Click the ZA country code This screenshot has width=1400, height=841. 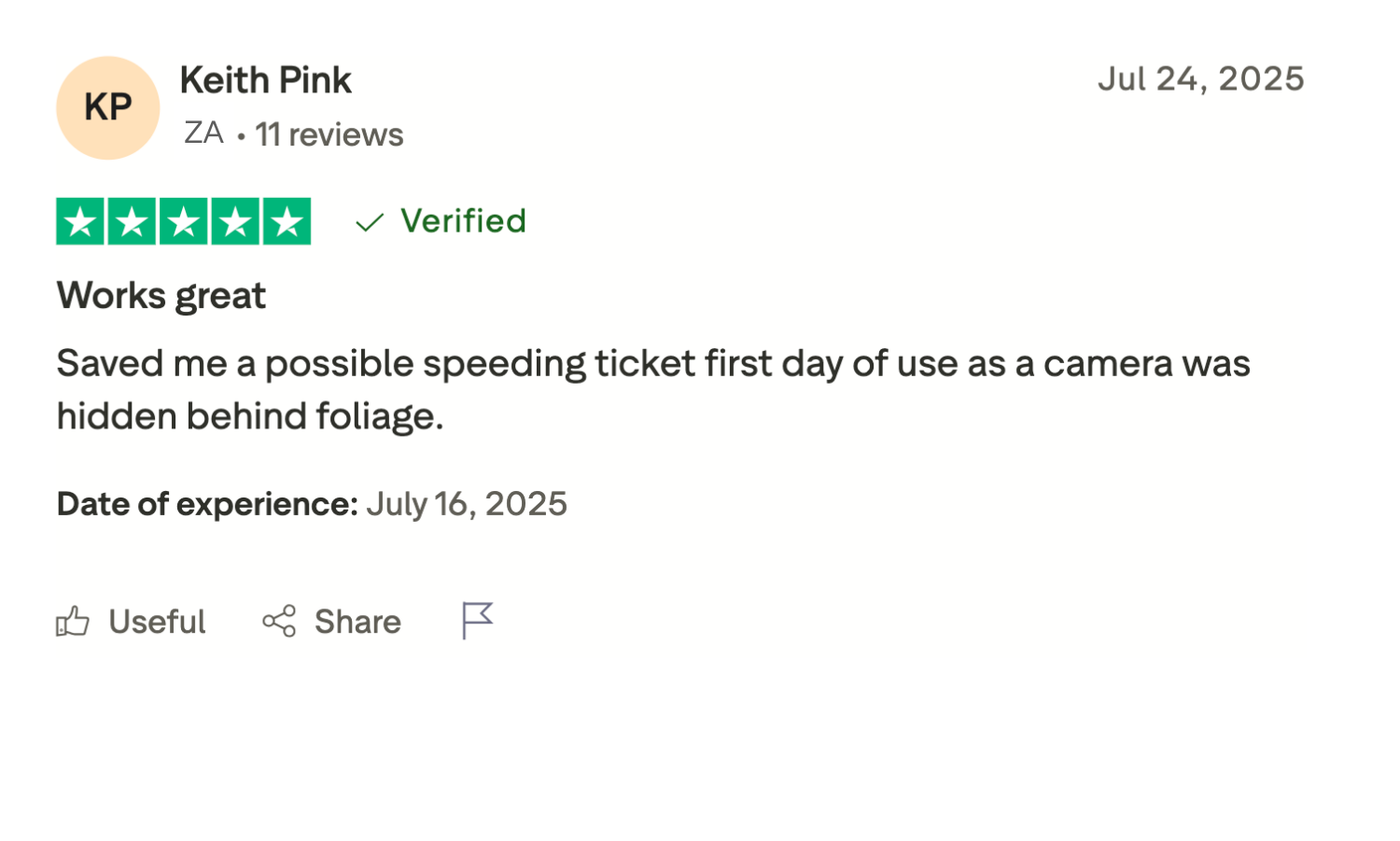[203, 133]
